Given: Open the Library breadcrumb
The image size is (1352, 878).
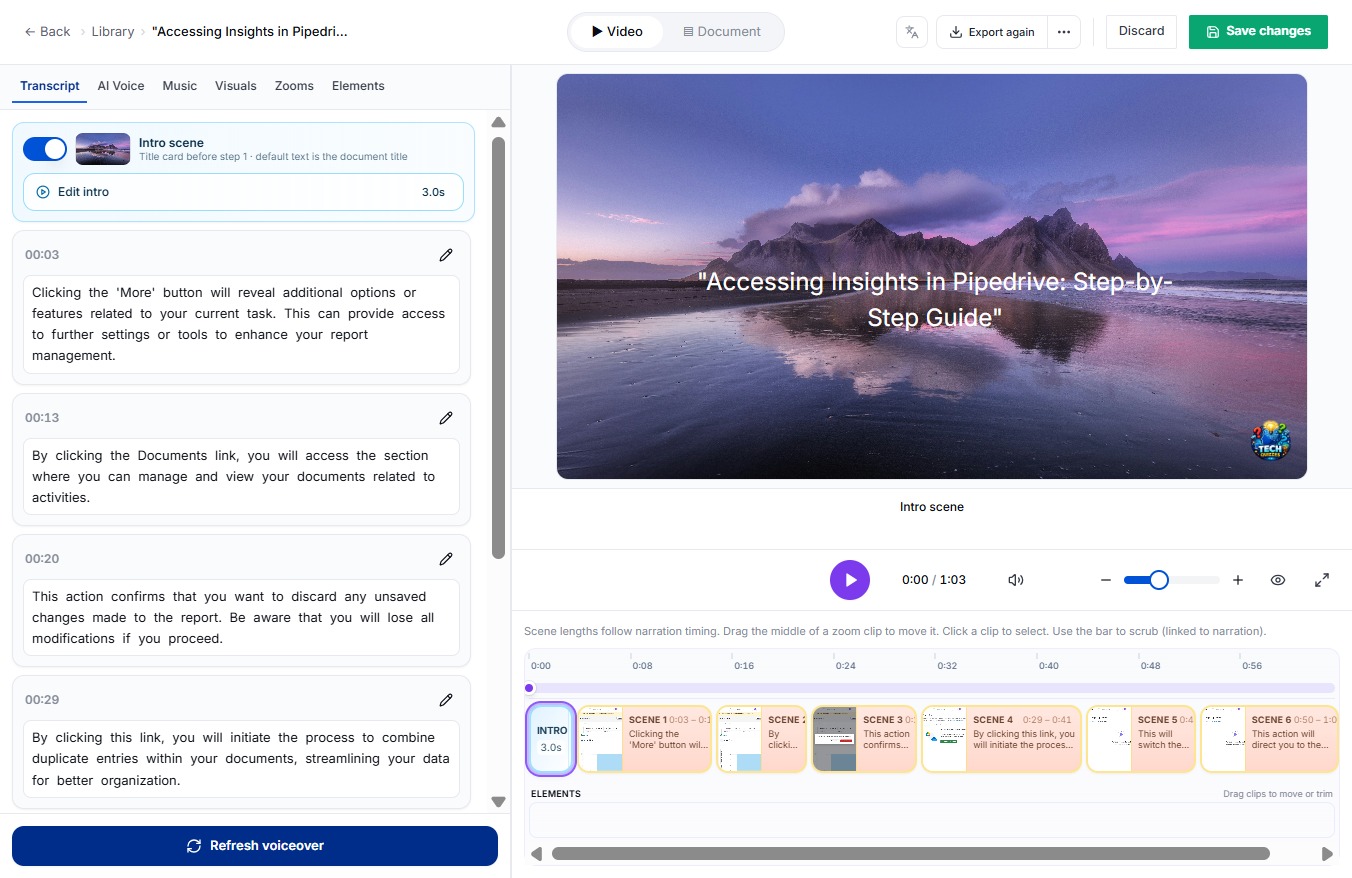Looking at the screenshot, I should (112, 32).
